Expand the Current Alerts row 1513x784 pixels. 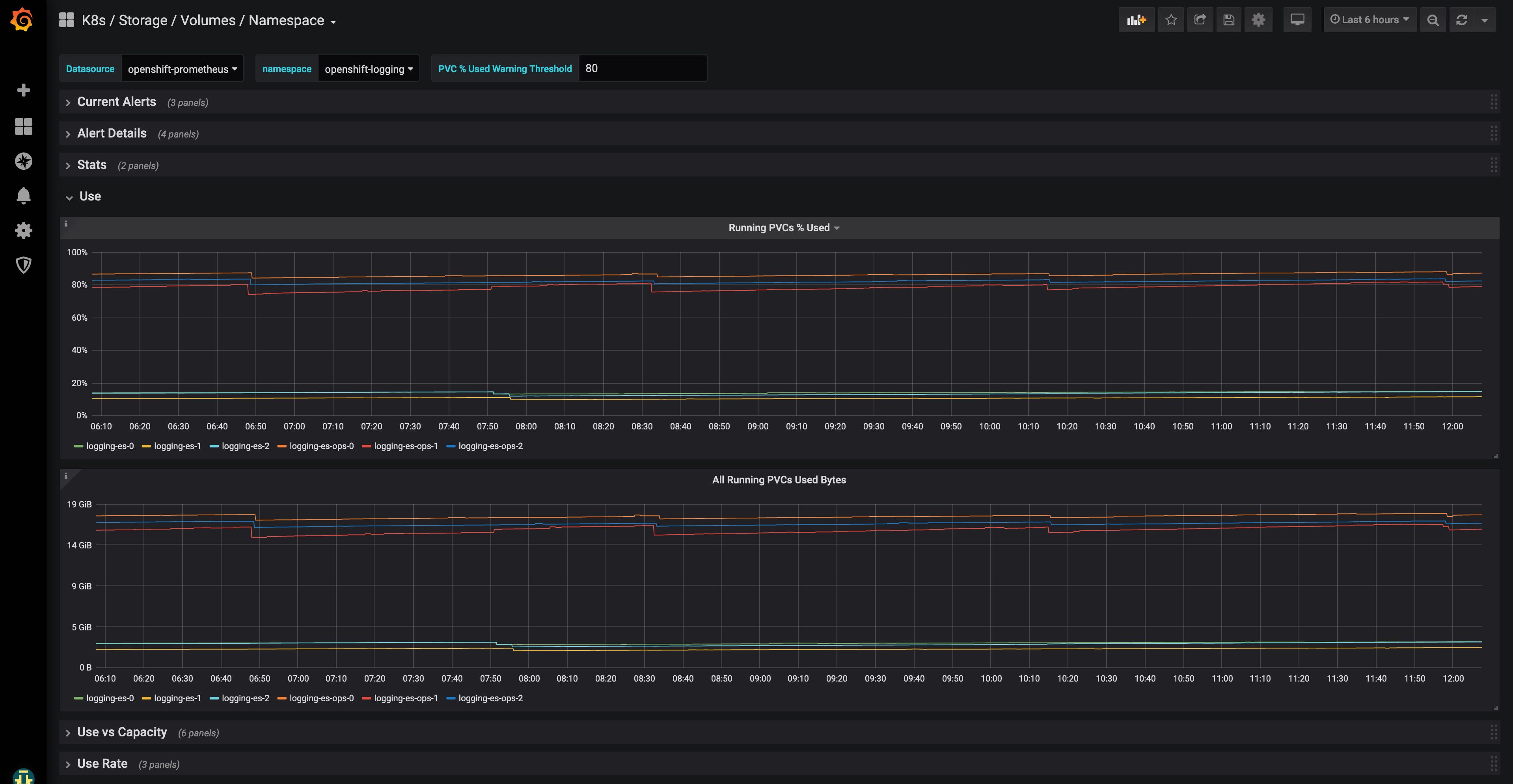[x=116, y=102]
